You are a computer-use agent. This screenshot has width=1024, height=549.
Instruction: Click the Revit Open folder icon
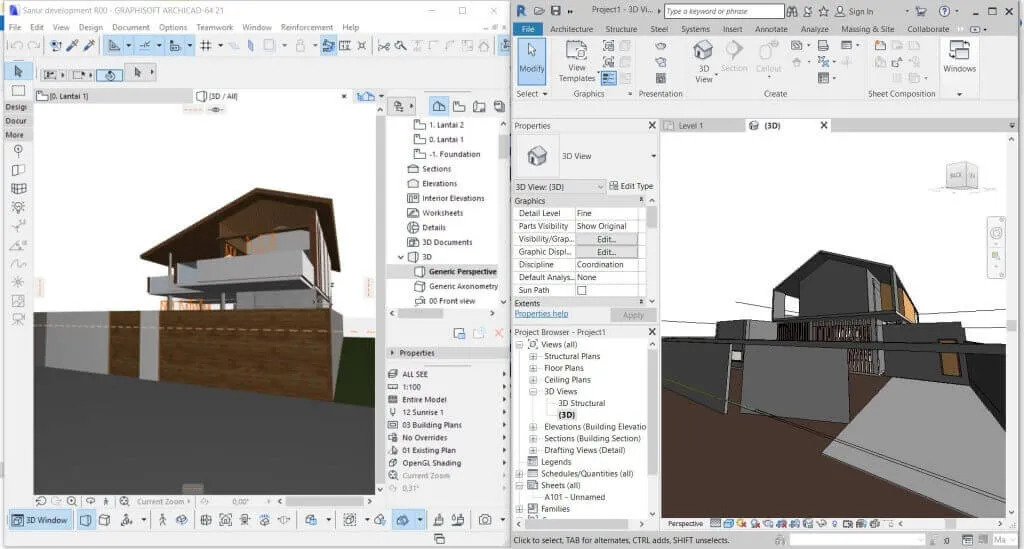[x=539, y=11]
